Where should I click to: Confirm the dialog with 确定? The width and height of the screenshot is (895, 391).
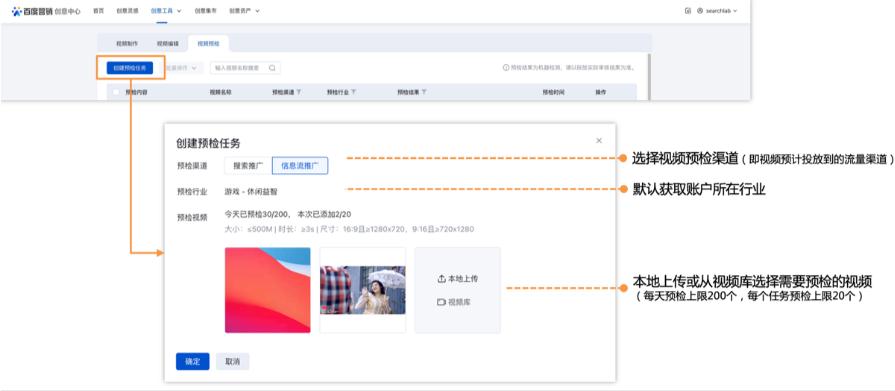[192, 361]
